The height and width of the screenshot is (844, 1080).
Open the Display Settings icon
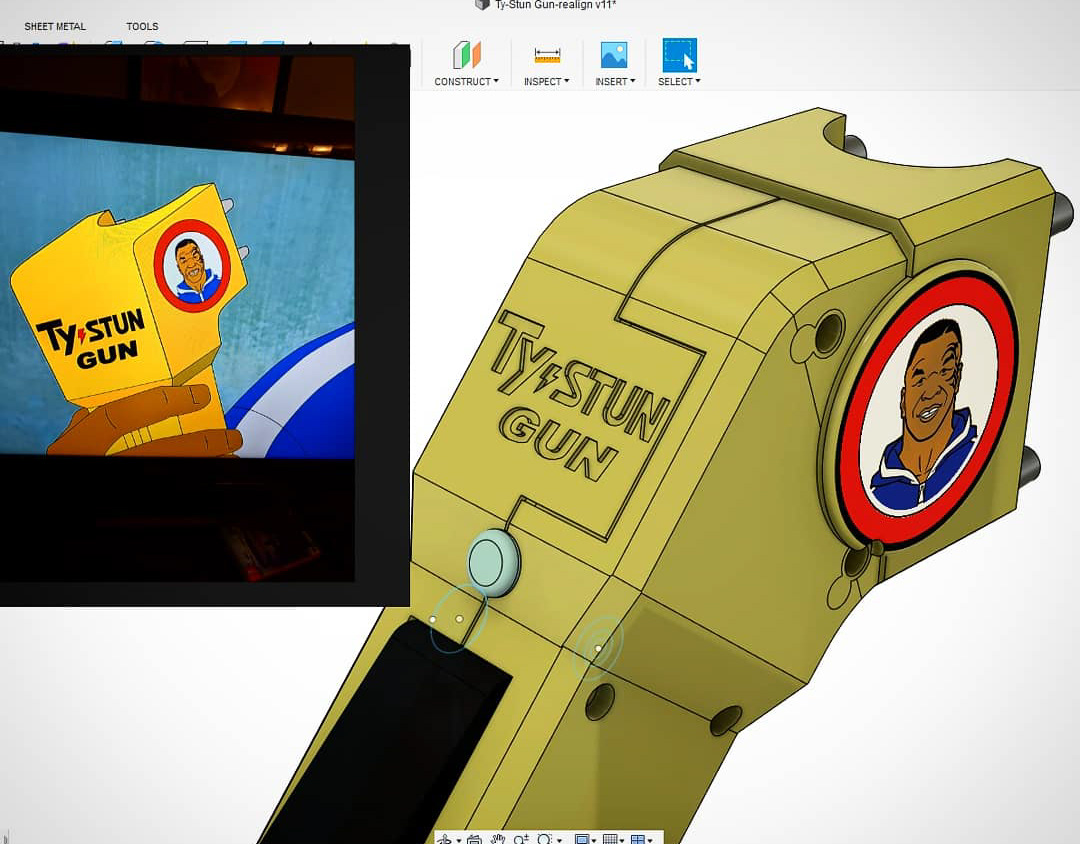(582, 839)
